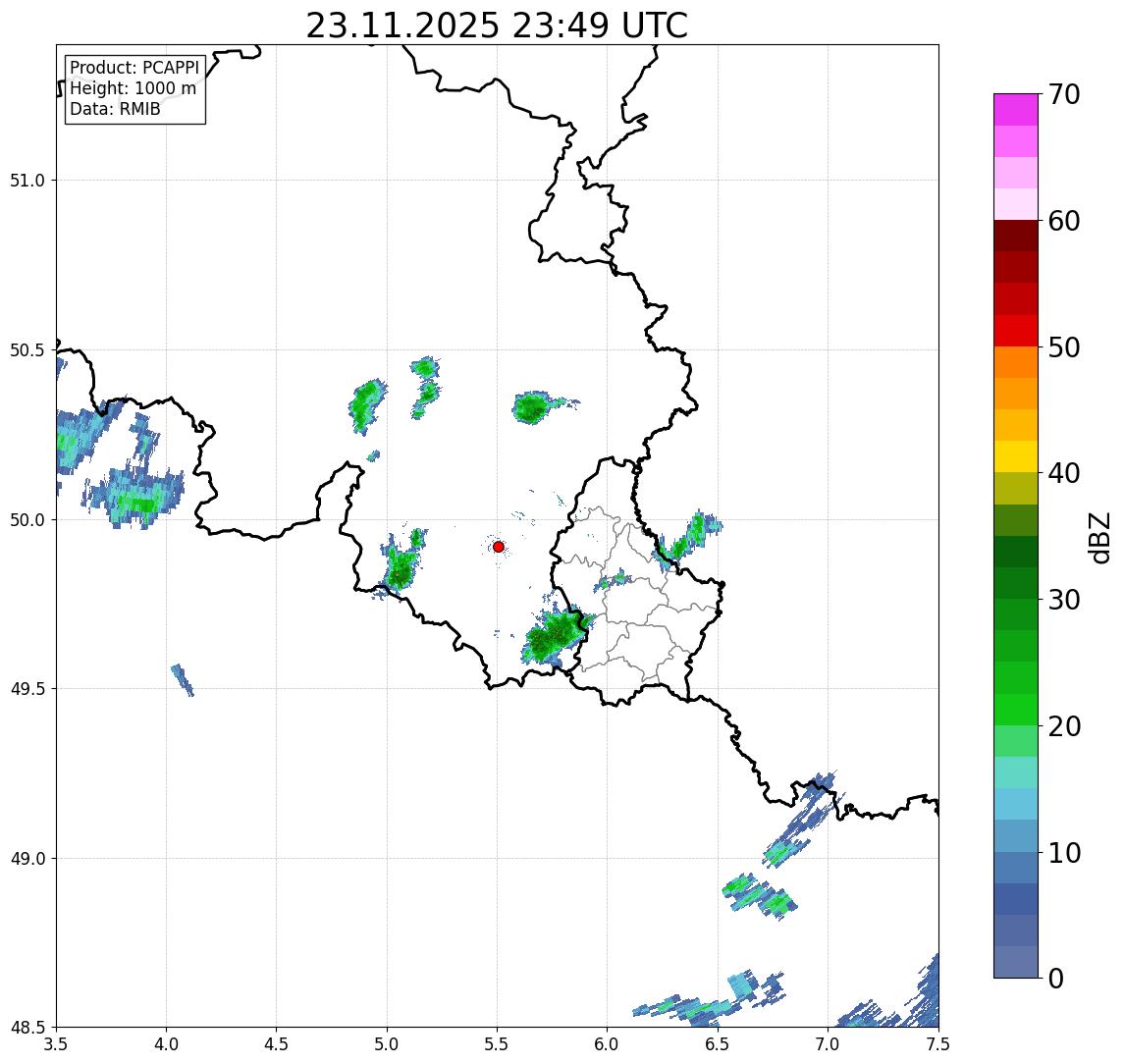This screenshot has width=1124, height=1064.
Task: Click the rain cell on the 50.0 gridline near longitude 6.4
Action: (x=688, y=539)
